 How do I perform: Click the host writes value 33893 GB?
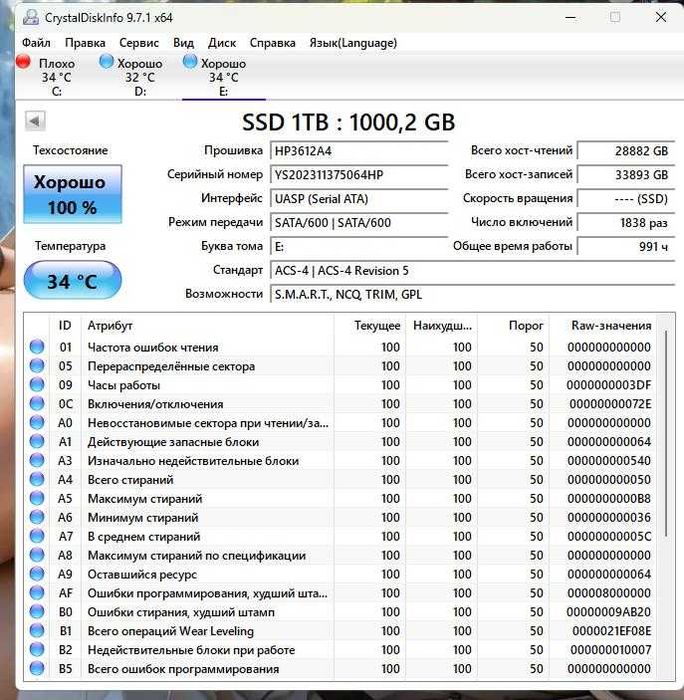click(626, 175)
